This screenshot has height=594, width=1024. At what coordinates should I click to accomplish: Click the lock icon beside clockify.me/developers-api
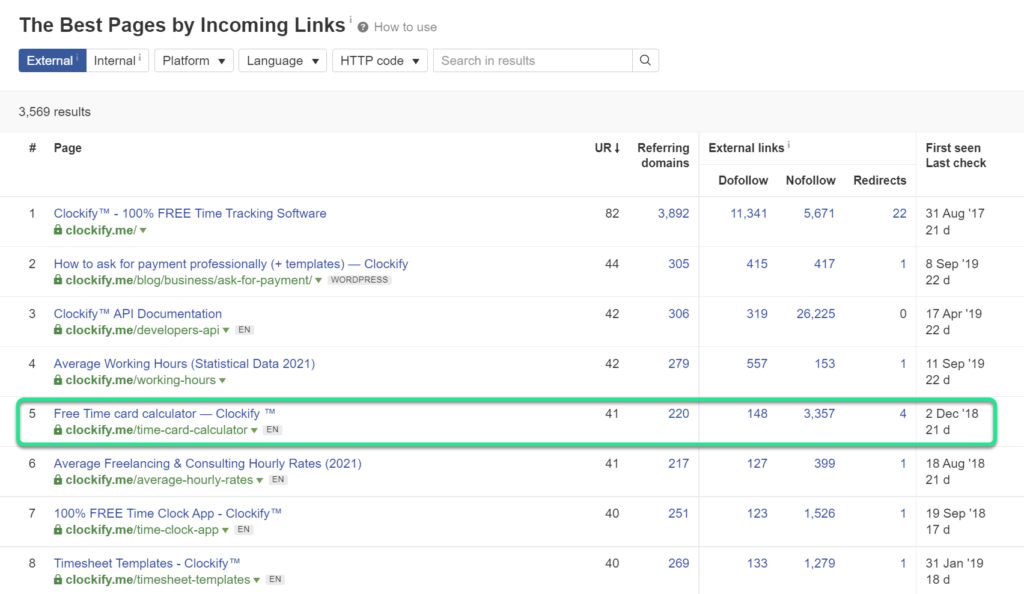pyautogui.click(x=58, y=330)
